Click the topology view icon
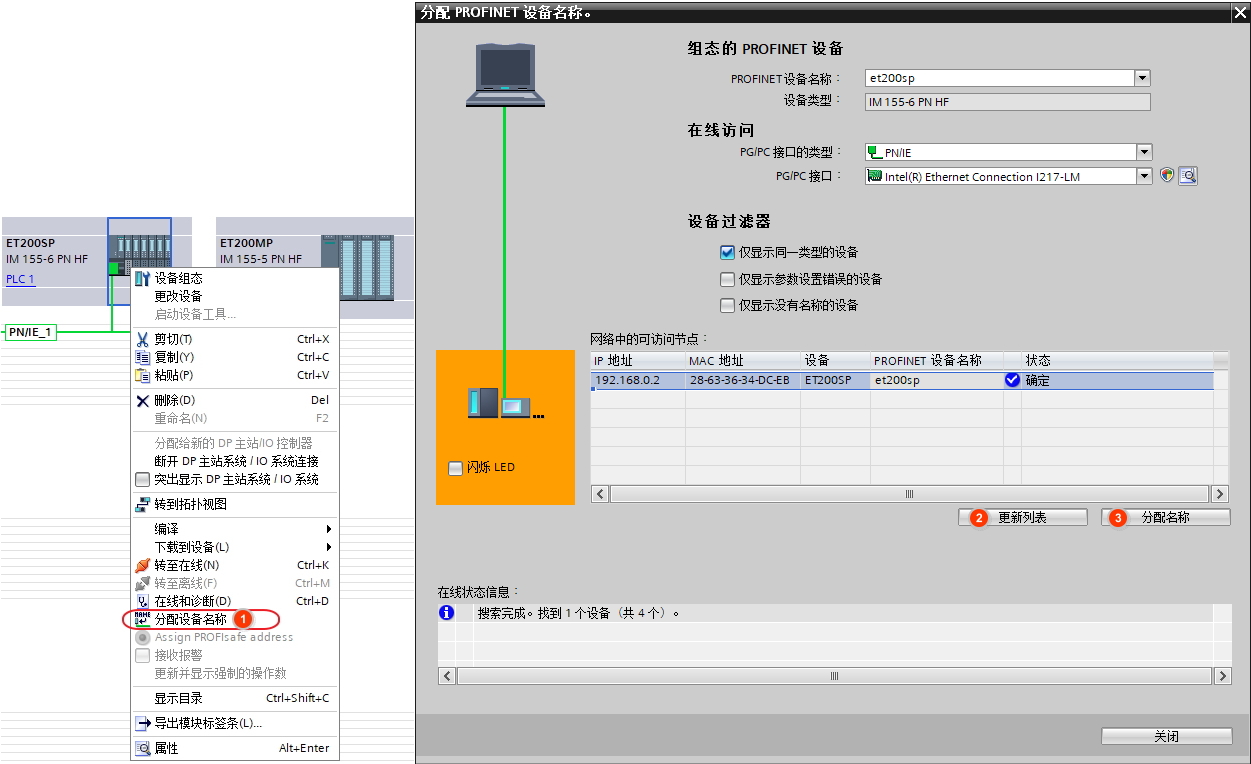1251x764 pixels. click(143, 504)
